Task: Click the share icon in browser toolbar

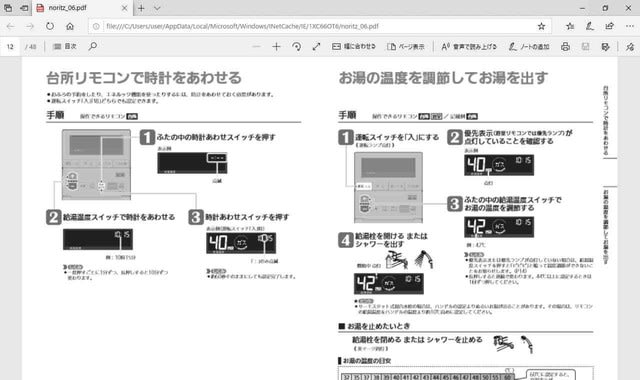Action: click(609, 26)
